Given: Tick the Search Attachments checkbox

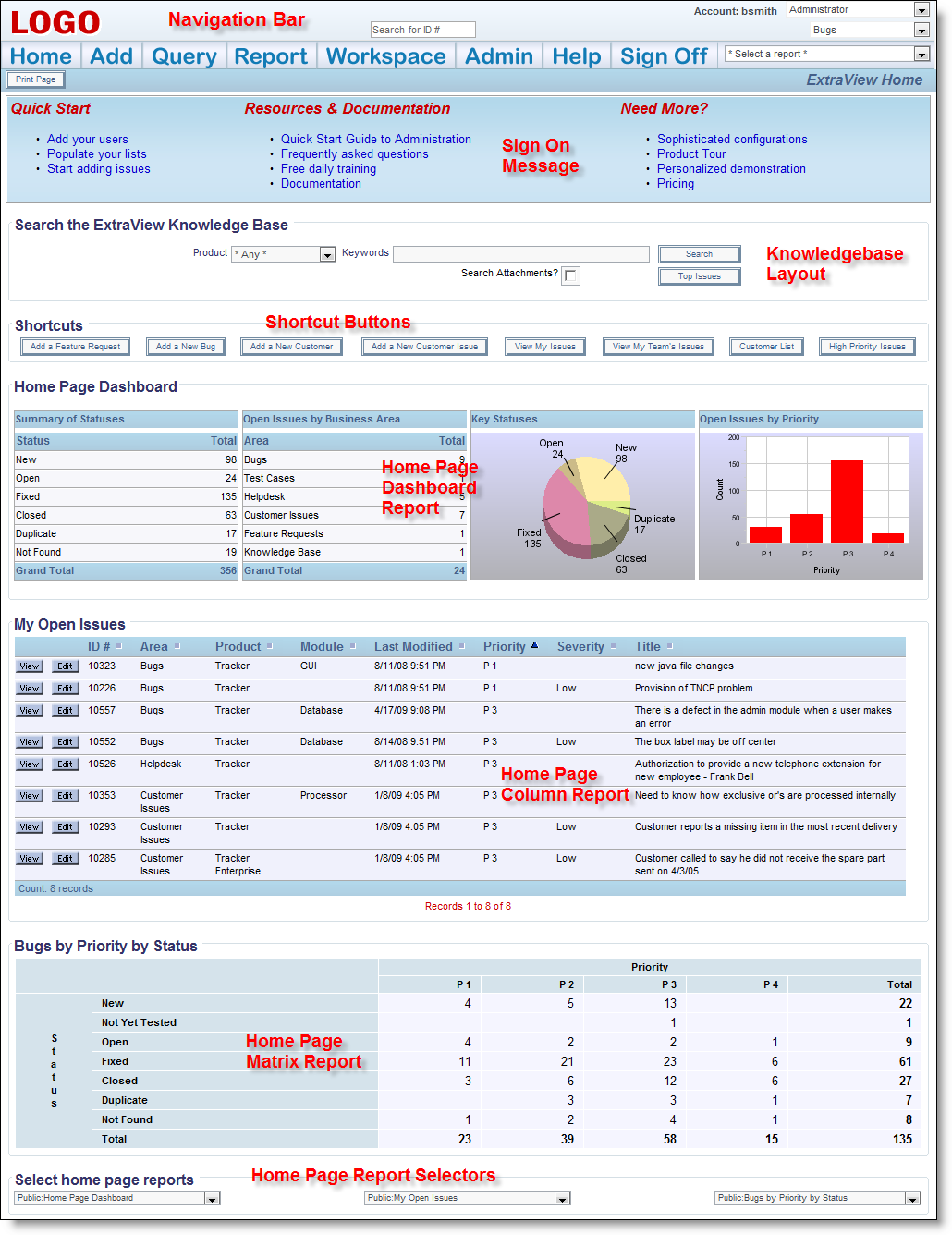Looking at the screenshot, I should coord(571,275).
